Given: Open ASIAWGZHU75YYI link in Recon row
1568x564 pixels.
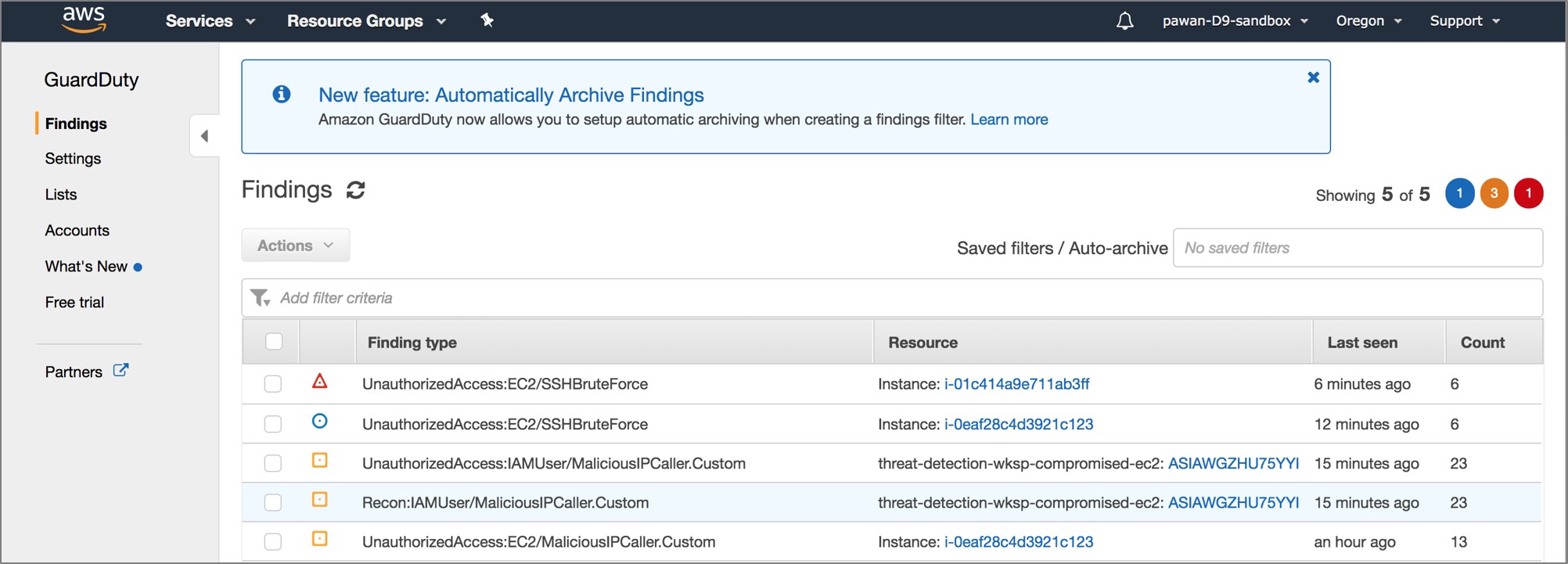Looking at the screenshot, I should pyautogui.click(x=1233, y=502).
